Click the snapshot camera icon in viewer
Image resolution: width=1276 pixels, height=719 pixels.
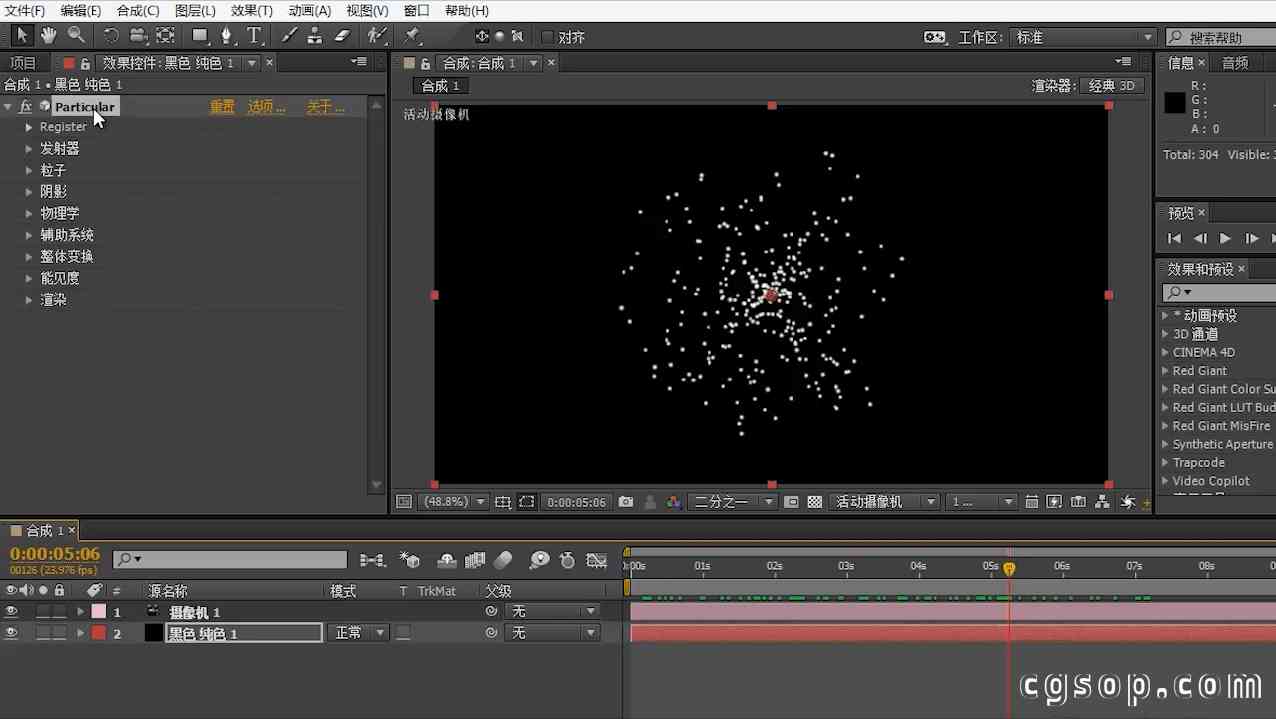pyautogui.click(x=626, y=502)
